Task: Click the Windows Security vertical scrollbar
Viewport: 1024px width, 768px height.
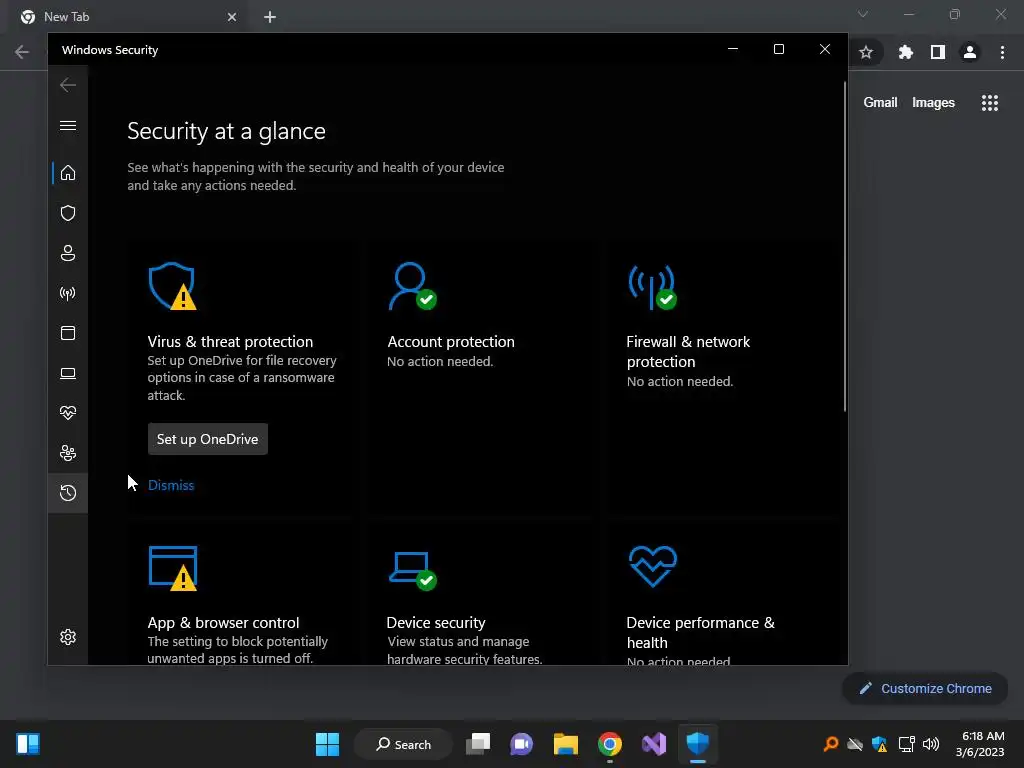Action: 845,247
